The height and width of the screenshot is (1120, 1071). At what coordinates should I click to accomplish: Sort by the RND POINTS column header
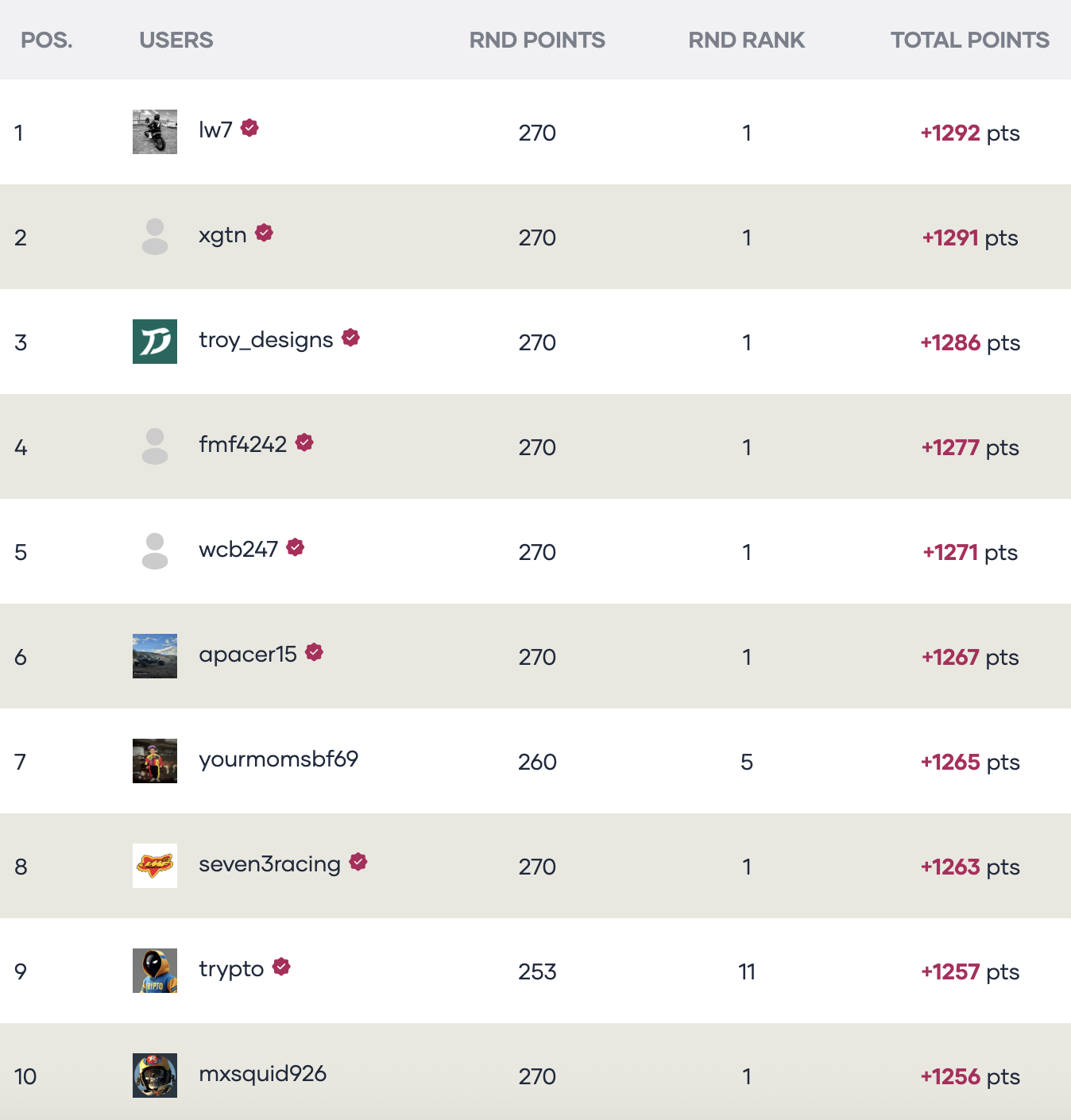(537, 40)
